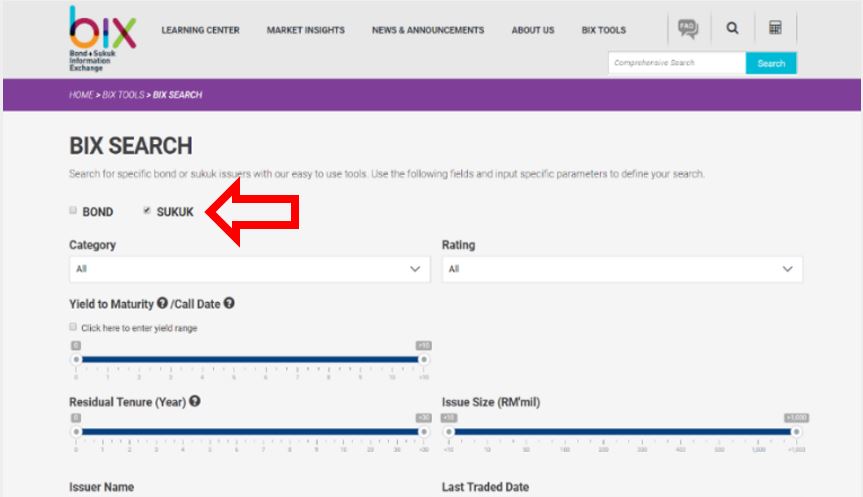Open MARKET INSIGHTS menu
This screenshot has width=863, height=497.
click(305, 30)
